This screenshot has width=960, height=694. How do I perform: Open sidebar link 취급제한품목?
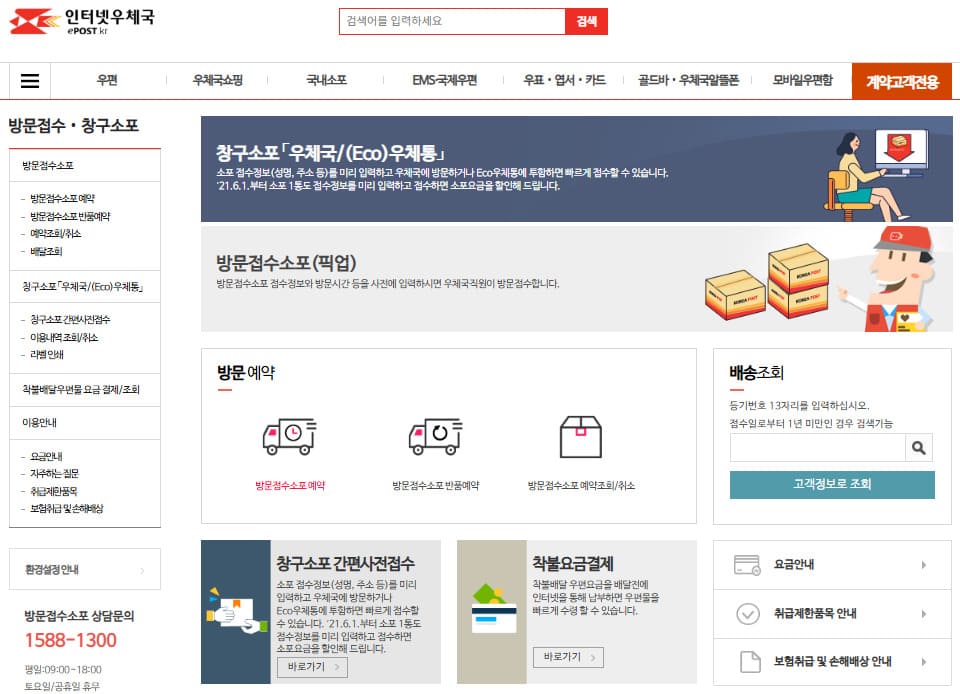54,491
